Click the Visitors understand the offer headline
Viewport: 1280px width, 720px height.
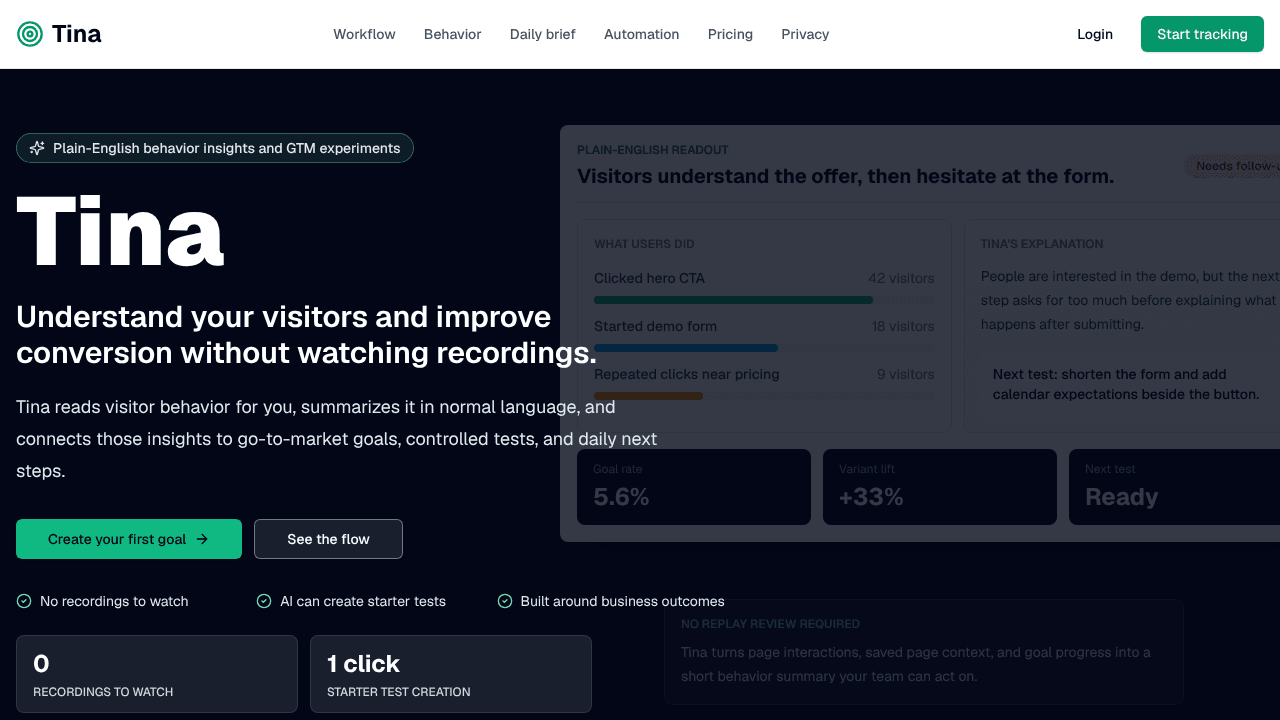point(845,176)
